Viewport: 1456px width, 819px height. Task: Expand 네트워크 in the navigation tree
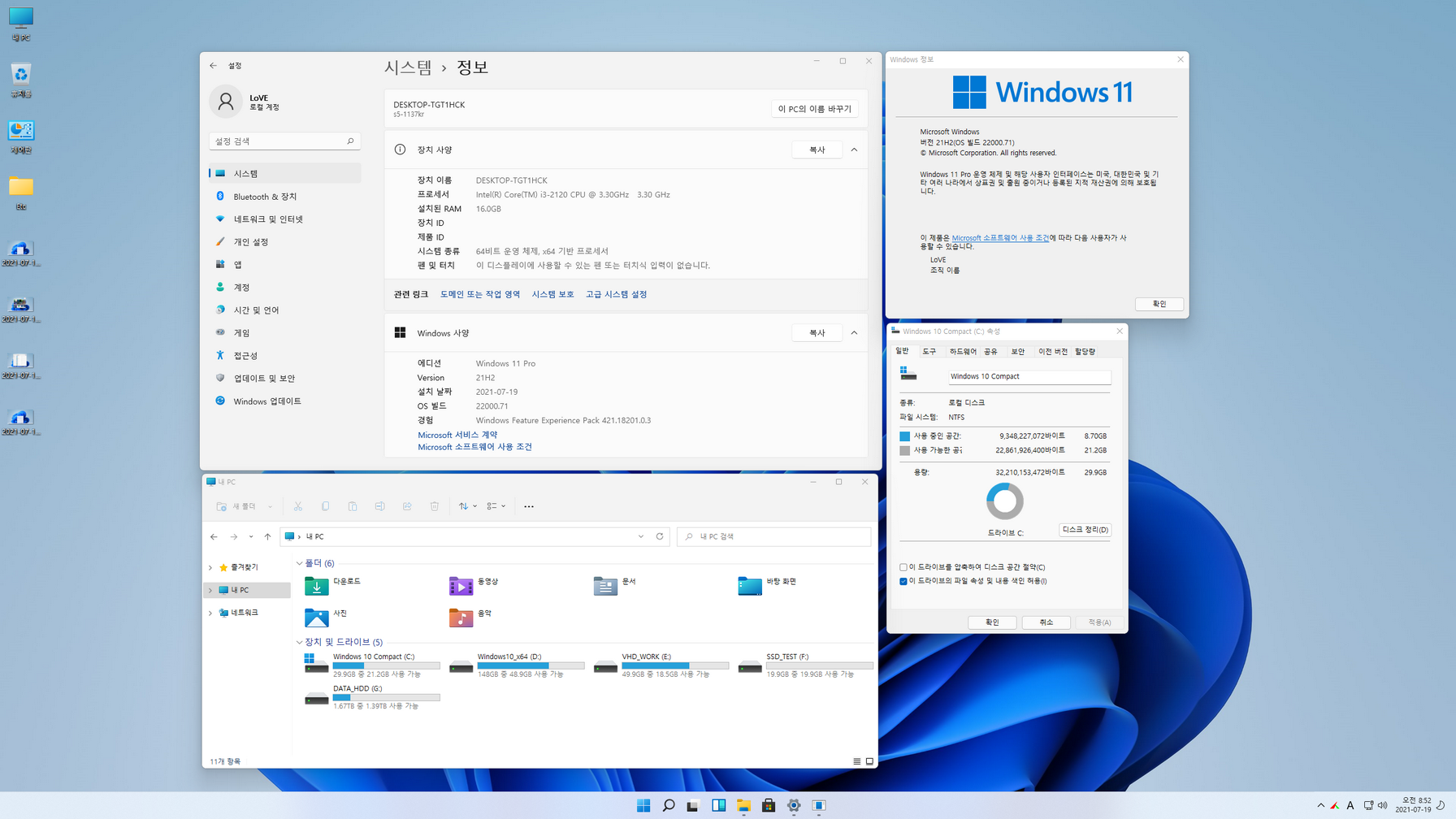coord(210,613)
